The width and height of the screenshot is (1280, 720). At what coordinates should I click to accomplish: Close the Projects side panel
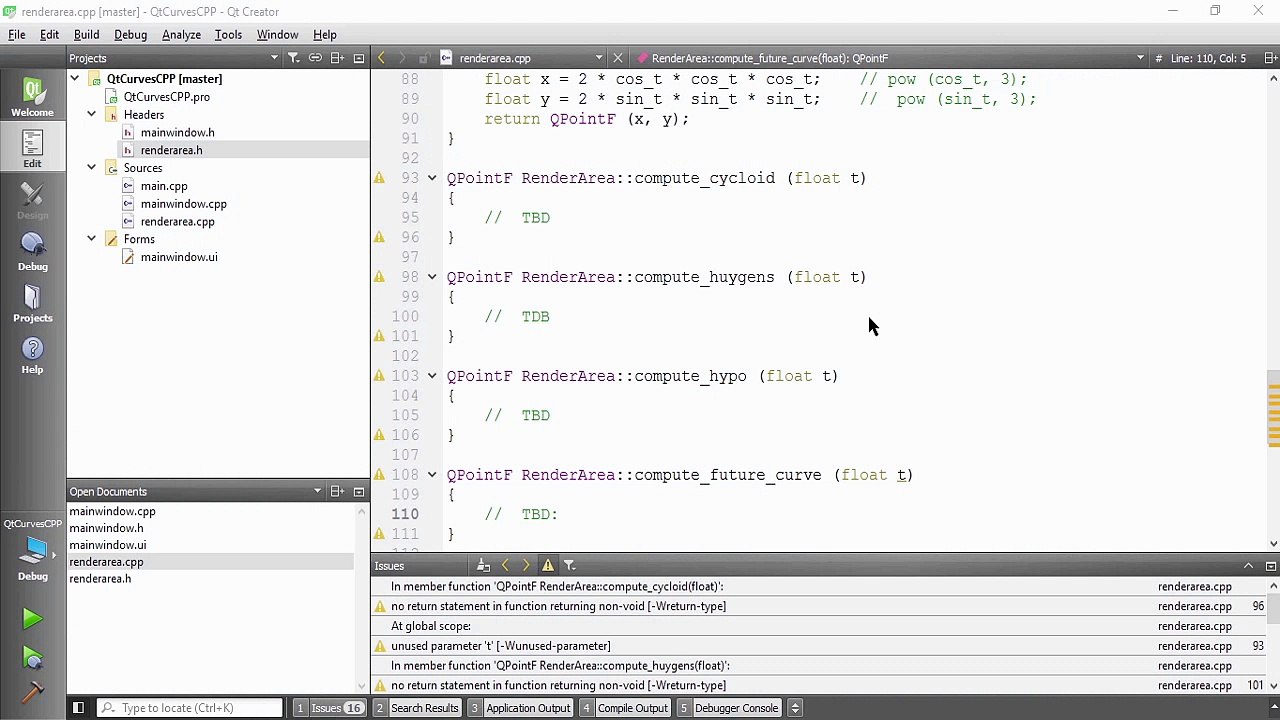(x=359, y=58)
